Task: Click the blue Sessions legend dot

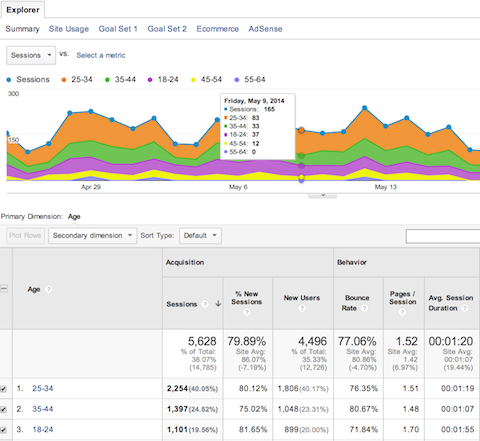Action: tap(9, 80)
